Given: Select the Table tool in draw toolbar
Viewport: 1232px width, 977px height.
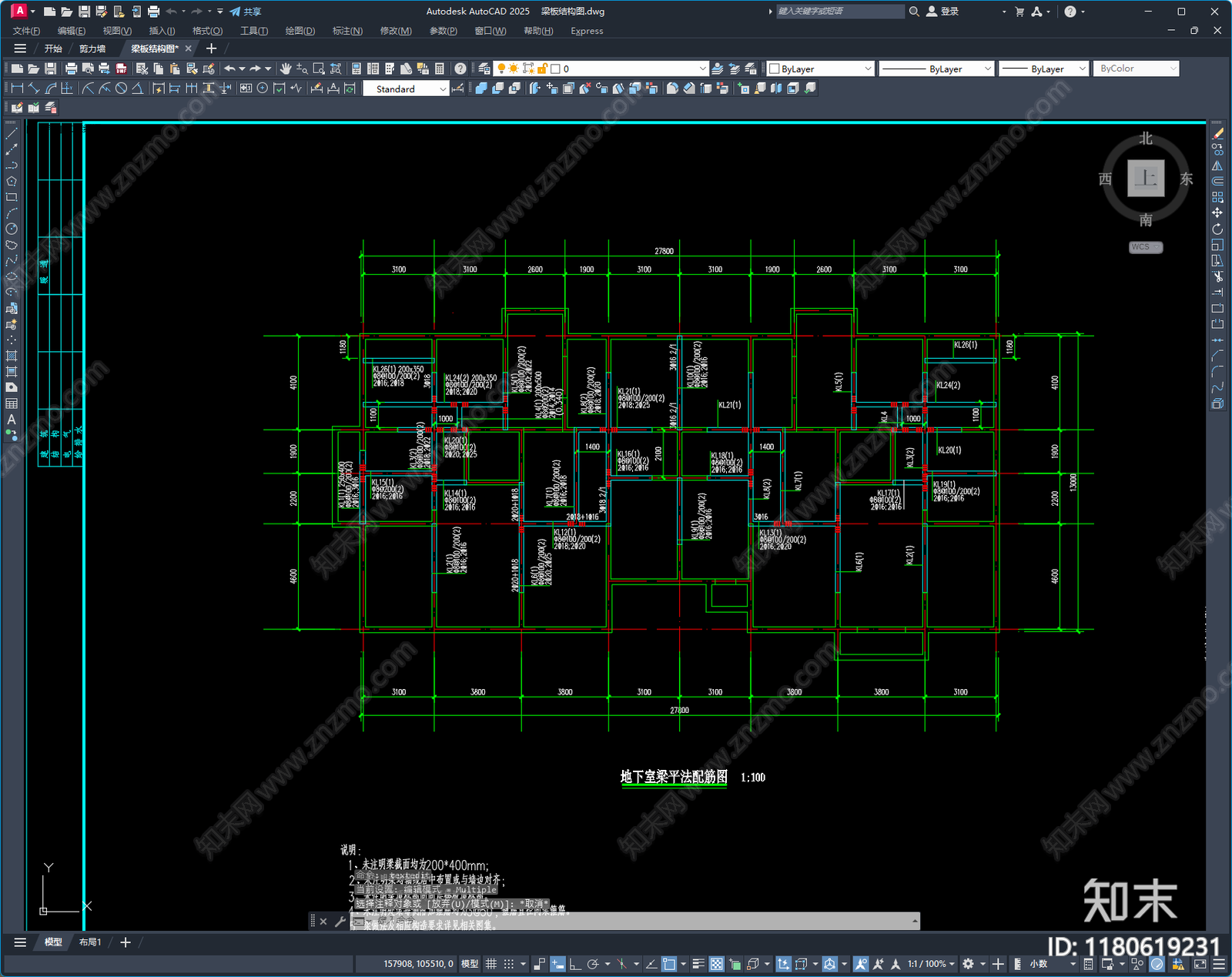Looking at the screenshot, I should [x=11, y=403].
